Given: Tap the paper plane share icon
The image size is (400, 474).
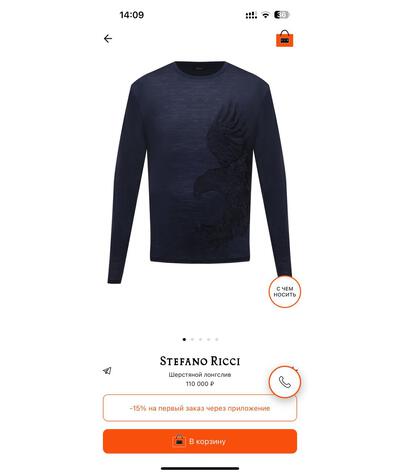Looking at the screenshot, I should point(107,371).
